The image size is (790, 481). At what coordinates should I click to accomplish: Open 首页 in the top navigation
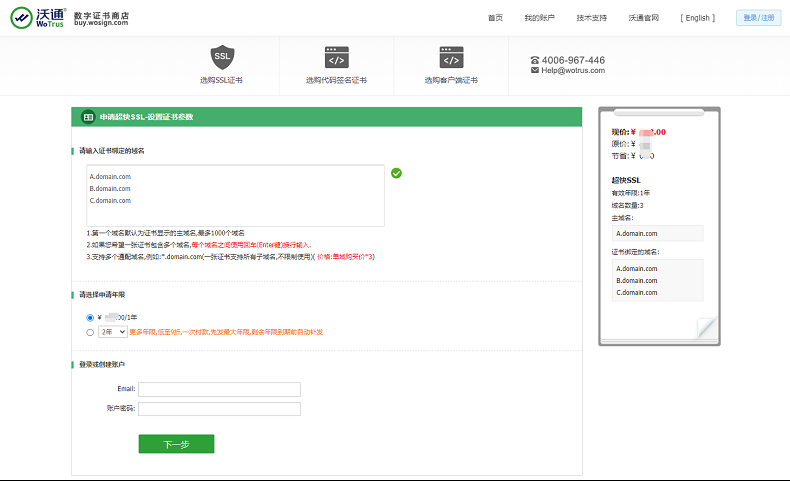point(495,18)
